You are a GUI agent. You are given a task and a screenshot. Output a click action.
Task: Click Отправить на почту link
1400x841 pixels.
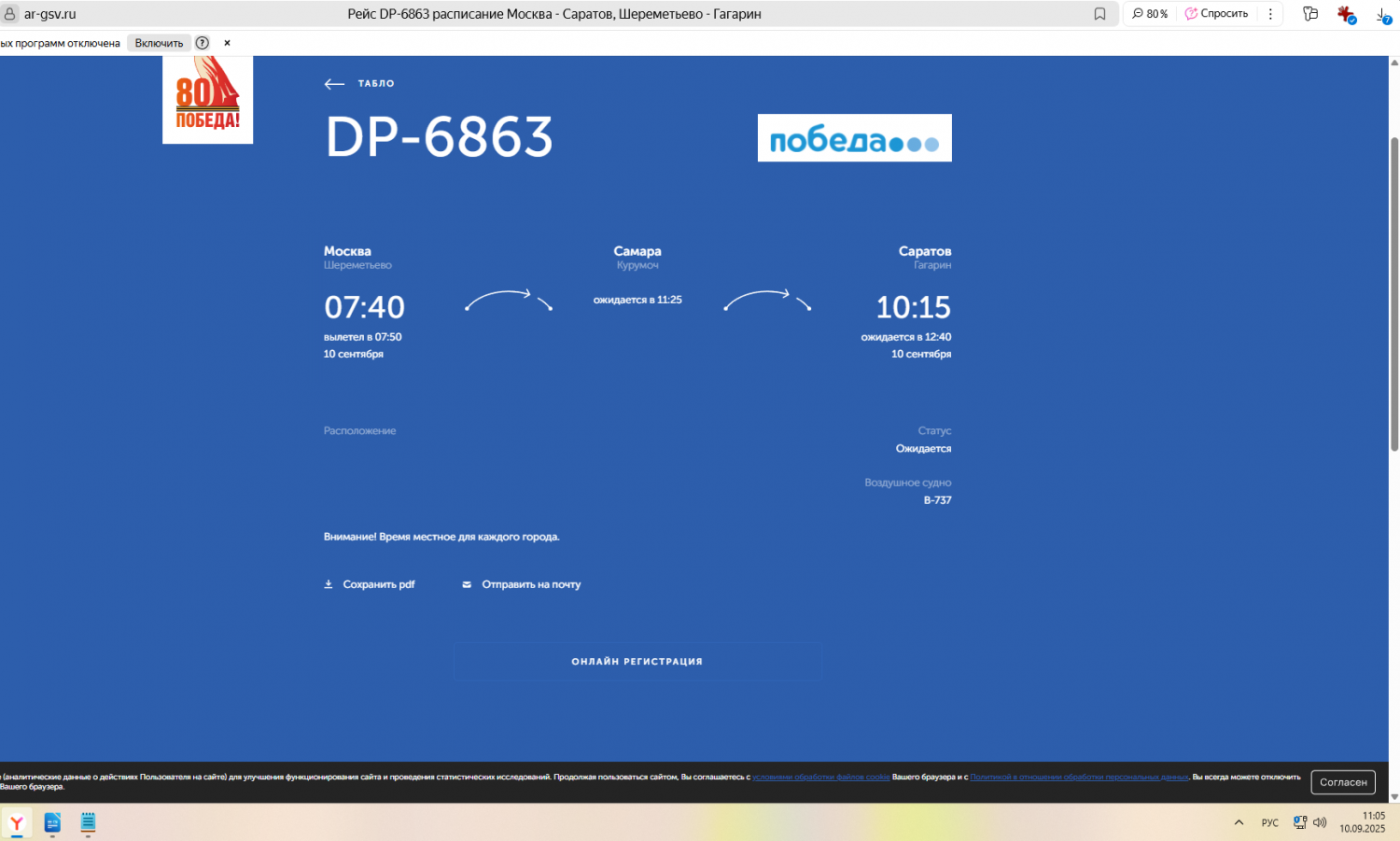[531, 584]
